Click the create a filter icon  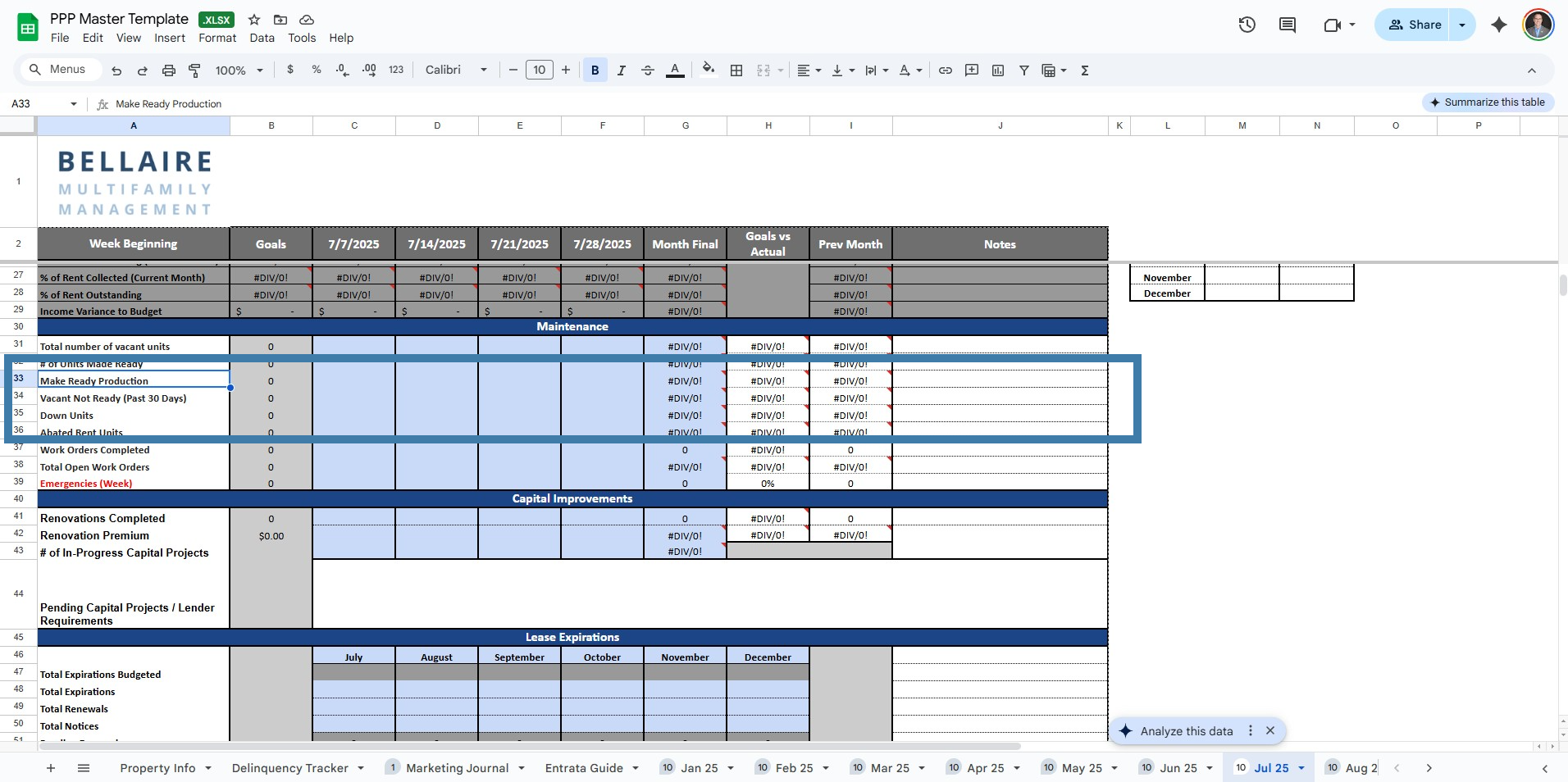[1023, 70]
